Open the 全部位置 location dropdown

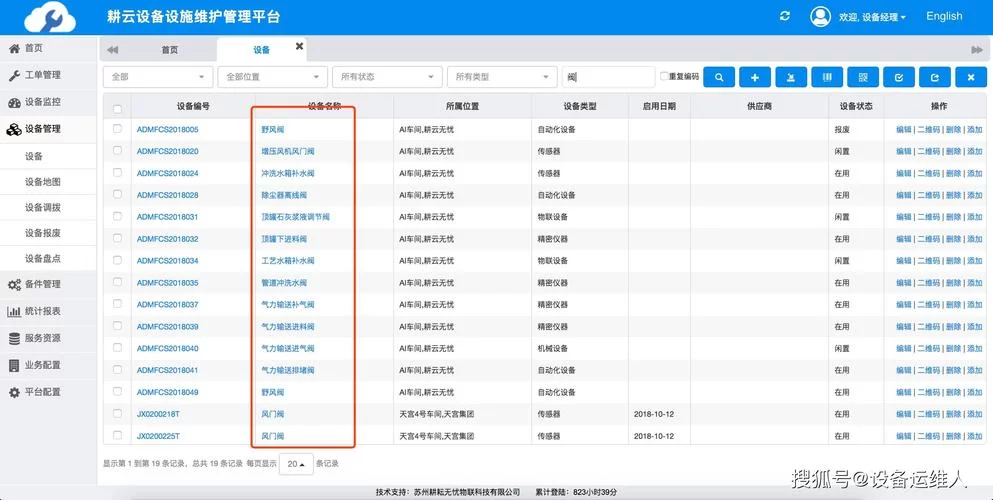[272, 77]
